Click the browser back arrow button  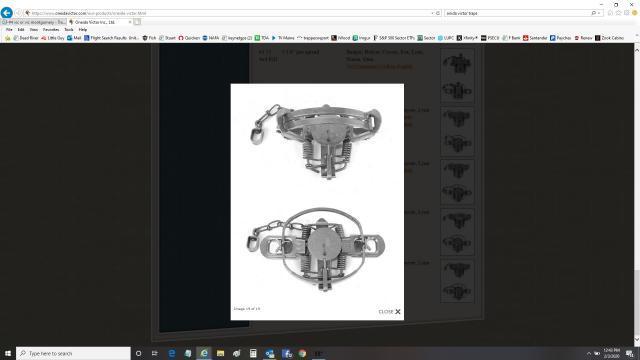click(7, 13)
